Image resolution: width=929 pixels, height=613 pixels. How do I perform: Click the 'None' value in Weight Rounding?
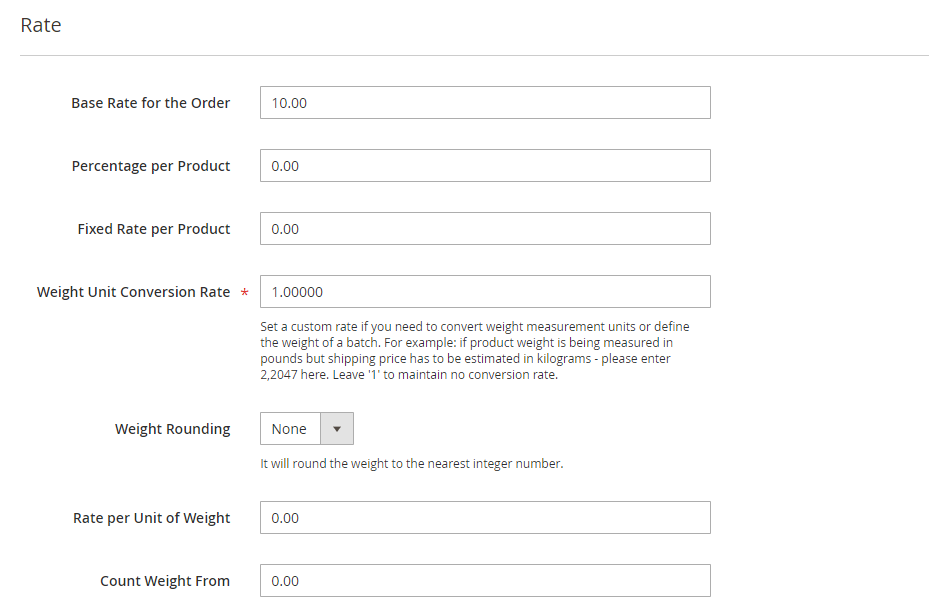[289, 429]
